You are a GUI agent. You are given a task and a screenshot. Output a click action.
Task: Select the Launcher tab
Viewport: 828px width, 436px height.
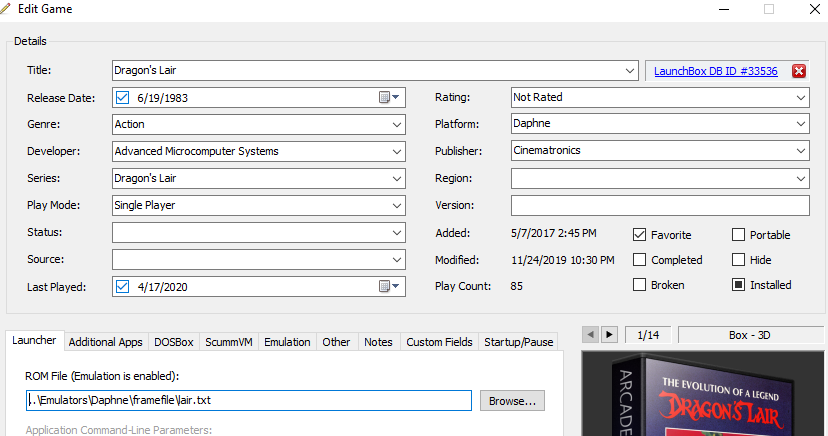pyautogui.click(x=34, y=340)
